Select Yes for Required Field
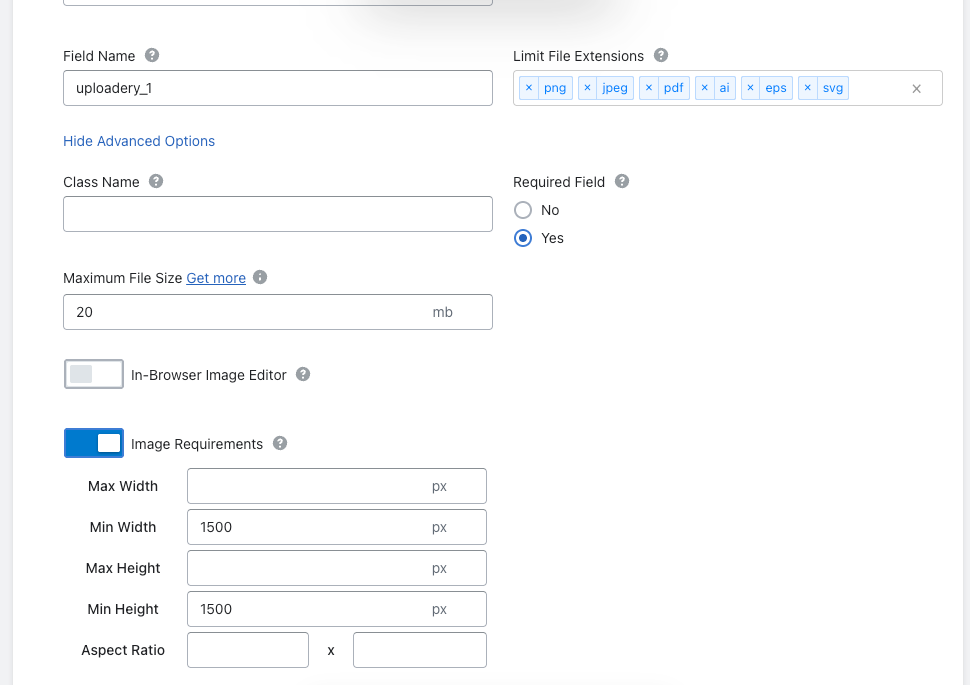970x685 pixels. [523, 238]
